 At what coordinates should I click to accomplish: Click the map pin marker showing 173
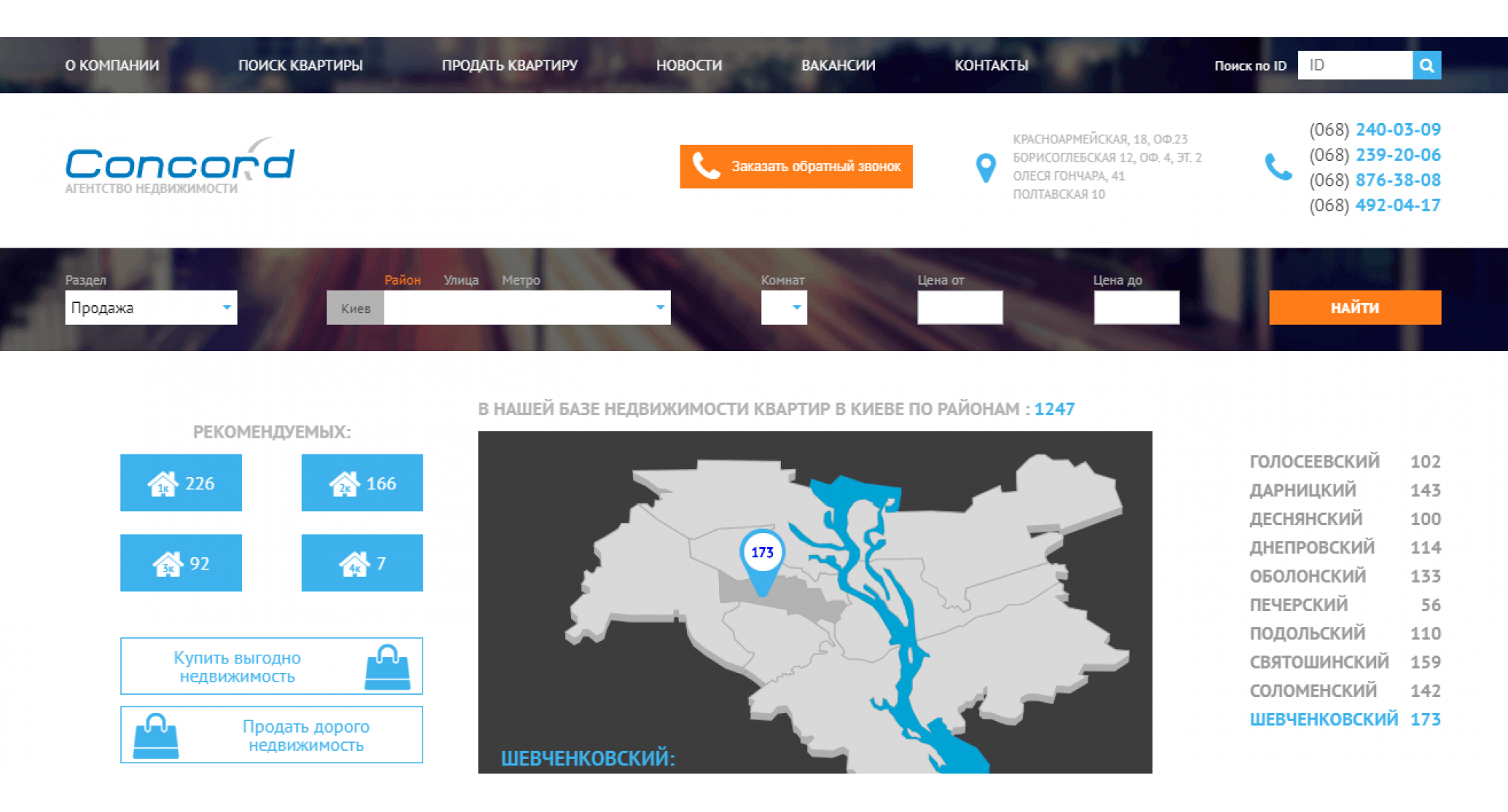click(x=762, y=561)
